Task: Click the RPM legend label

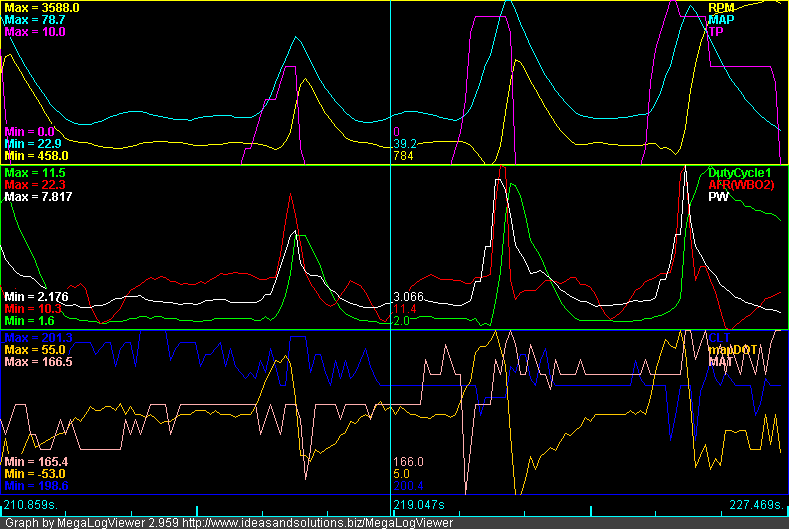Action: [x=720, y=7]
